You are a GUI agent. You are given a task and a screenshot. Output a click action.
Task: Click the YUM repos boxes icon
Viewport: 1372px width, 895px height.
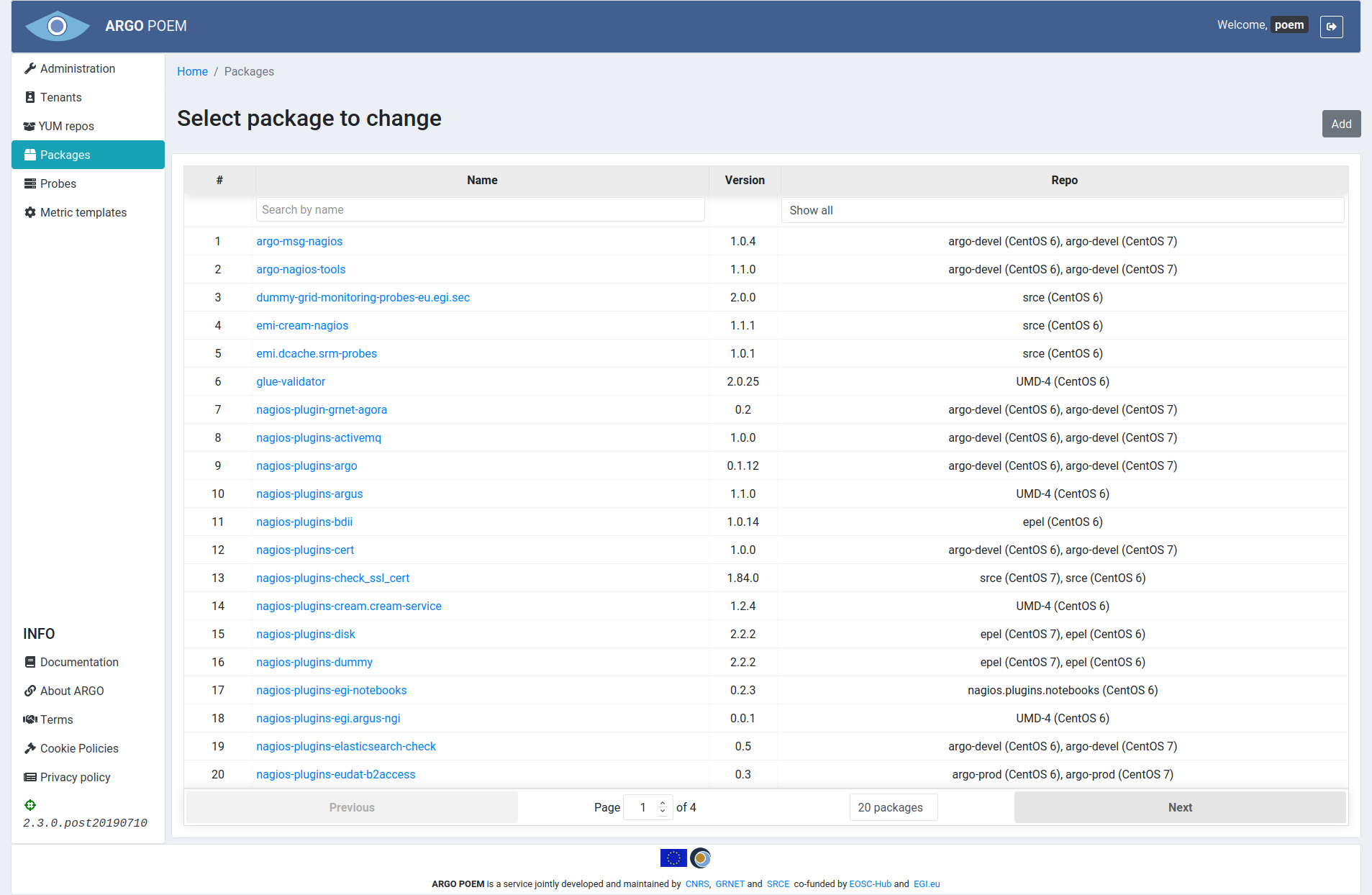pos(29,126)
